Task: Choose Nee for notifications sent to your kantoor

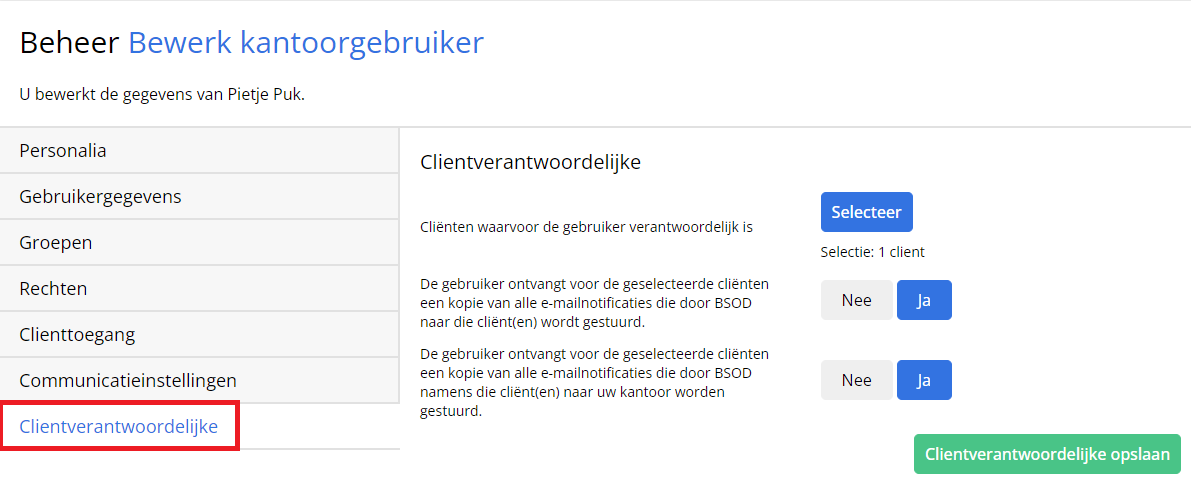Action: click(x=856, y=380)
